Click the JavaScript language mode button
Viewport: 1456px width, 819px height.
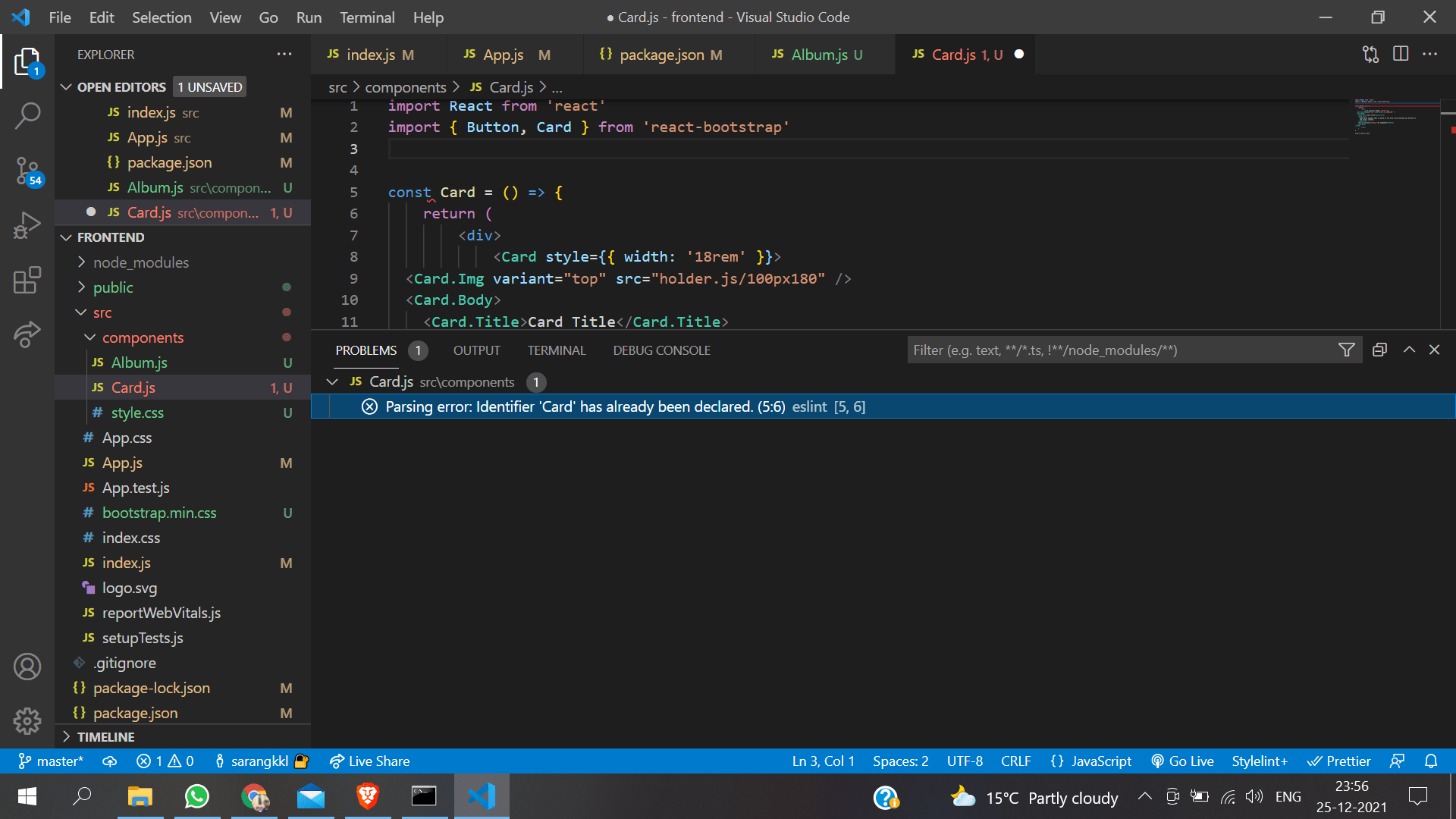click(1091, 761)
